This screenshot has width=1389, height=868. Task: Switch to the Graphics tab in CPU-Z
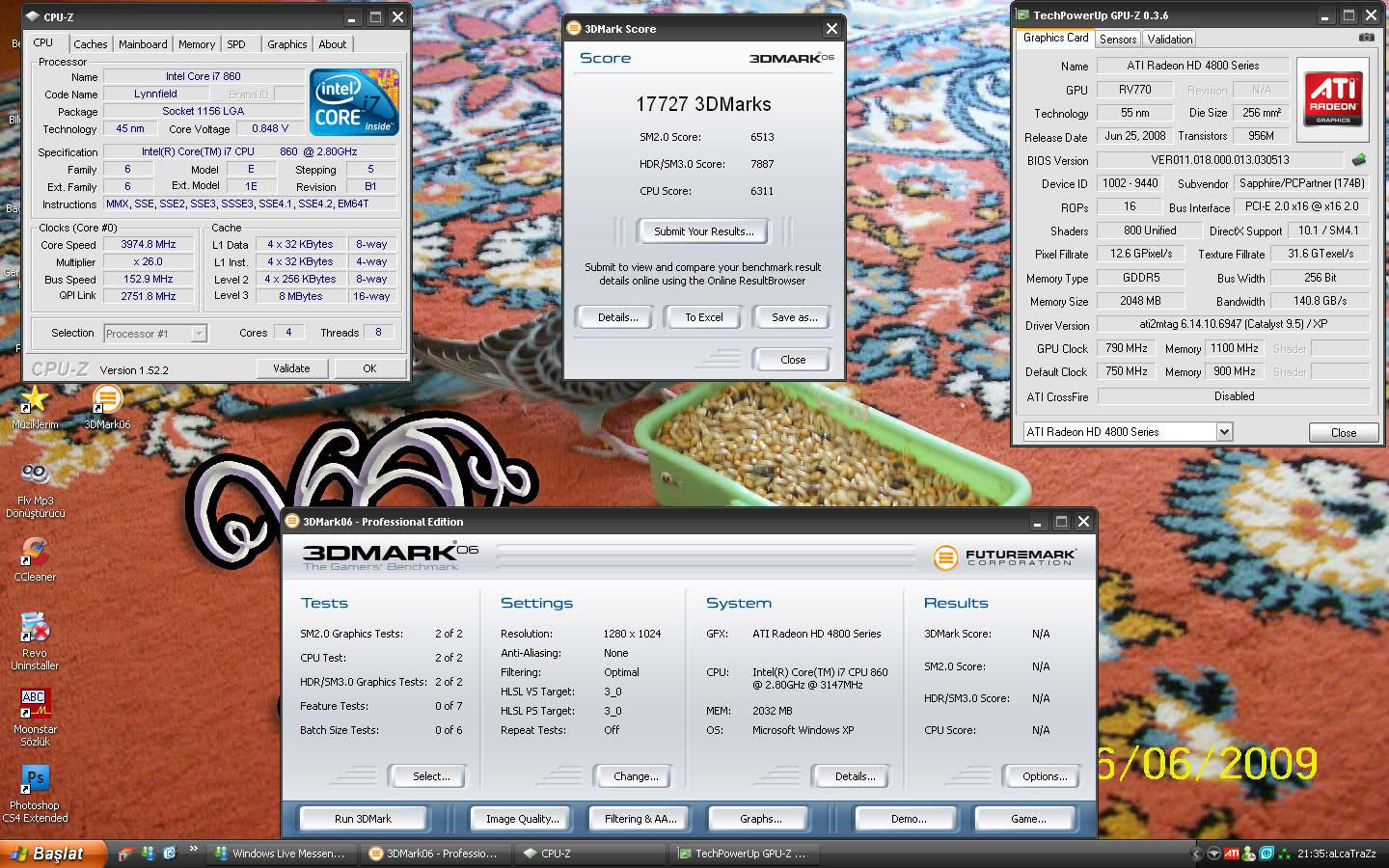coord(287,44)
